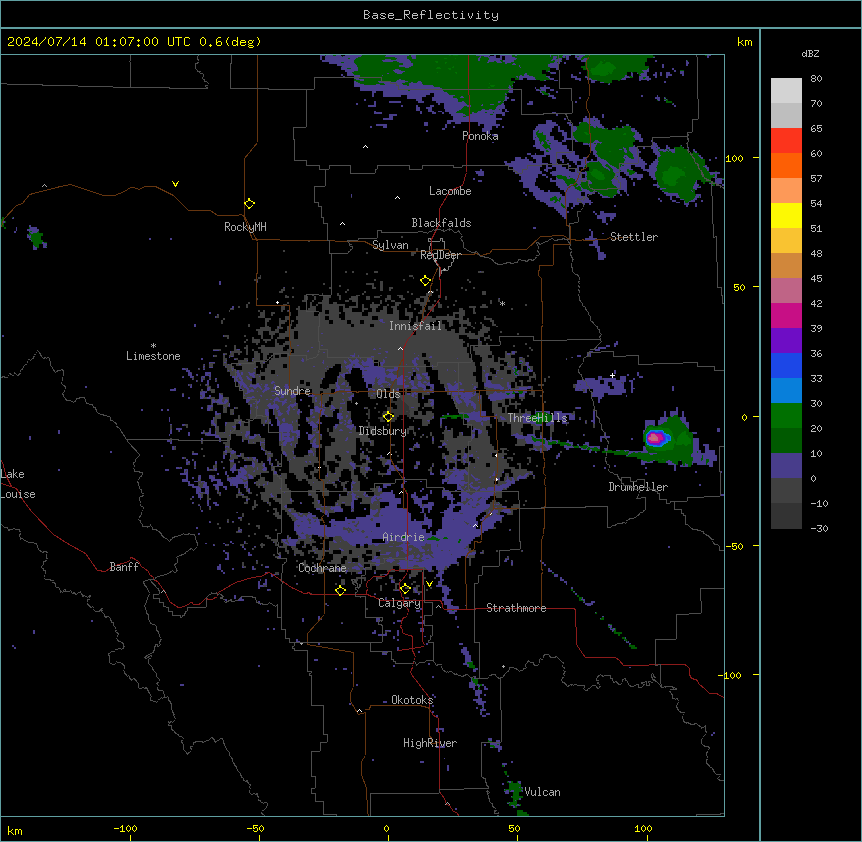Viewport: 862px width, 842px height.
Task: Select the Drumheller label
Action: [638, 487]
